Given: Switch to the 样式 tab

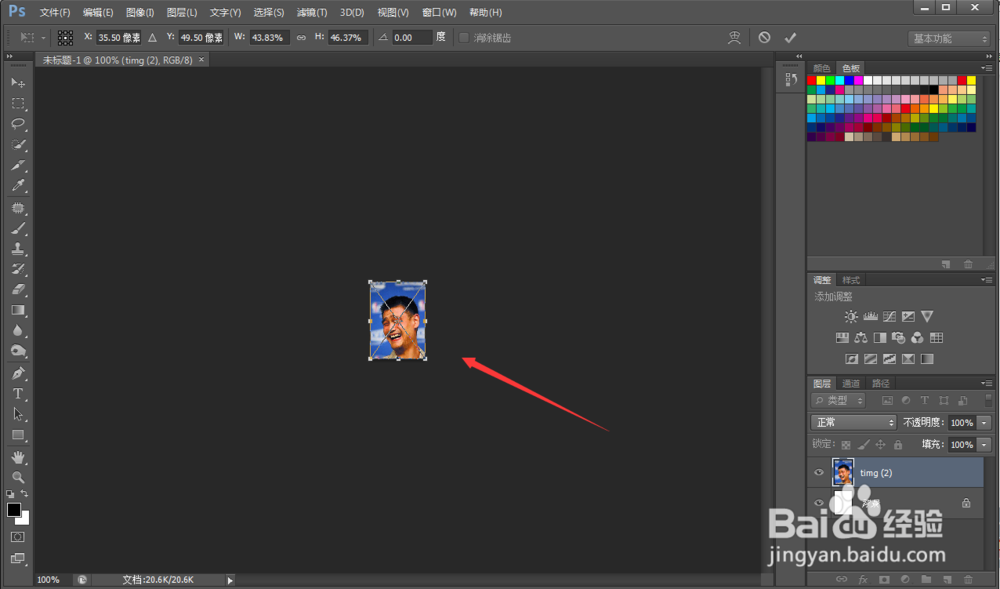Looking at the screenshot, I should coord(851,280).
